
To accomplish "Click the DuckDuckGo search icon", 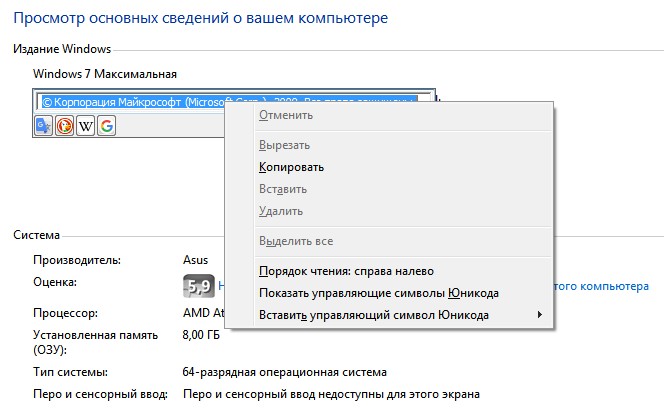I will click(64, 125).
